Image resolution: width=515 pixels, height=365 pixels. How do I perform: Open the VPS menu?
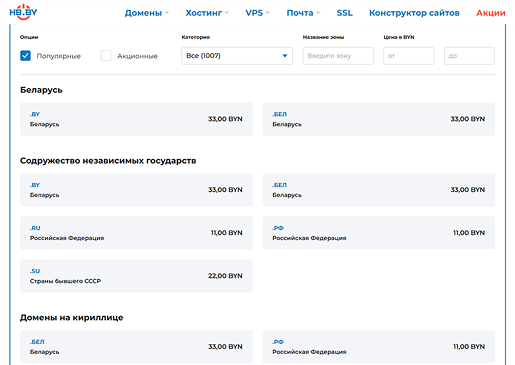pos(257,13)
